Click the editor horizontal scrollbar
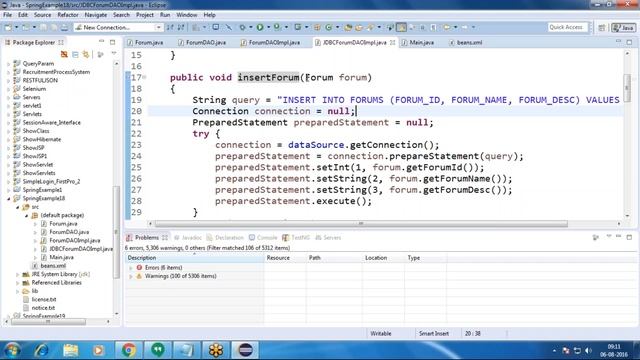 point(361,224)
